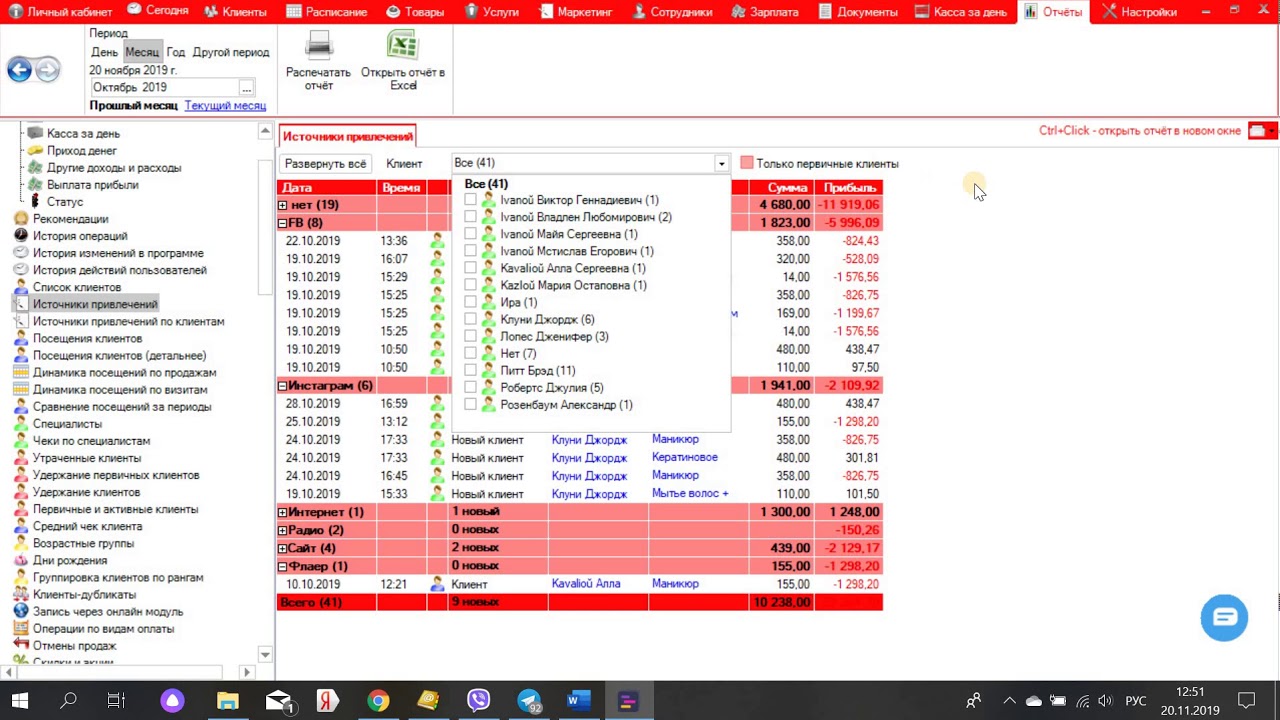This screenshot has height=720, width=1280.
Task: Open the month picker ellipsis button
Action: coord(246,88)
